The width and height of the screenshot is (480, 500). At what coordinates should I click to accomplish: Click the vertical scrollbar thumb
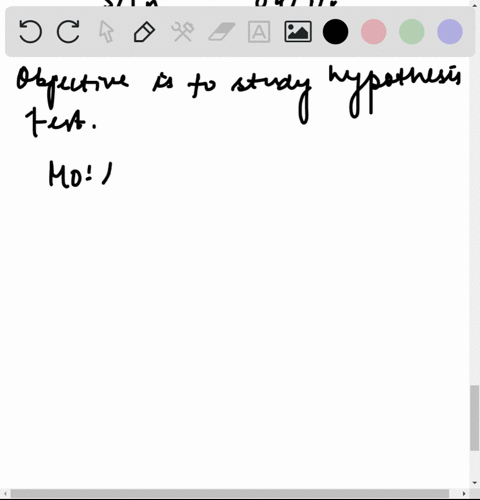pos(474,418)
